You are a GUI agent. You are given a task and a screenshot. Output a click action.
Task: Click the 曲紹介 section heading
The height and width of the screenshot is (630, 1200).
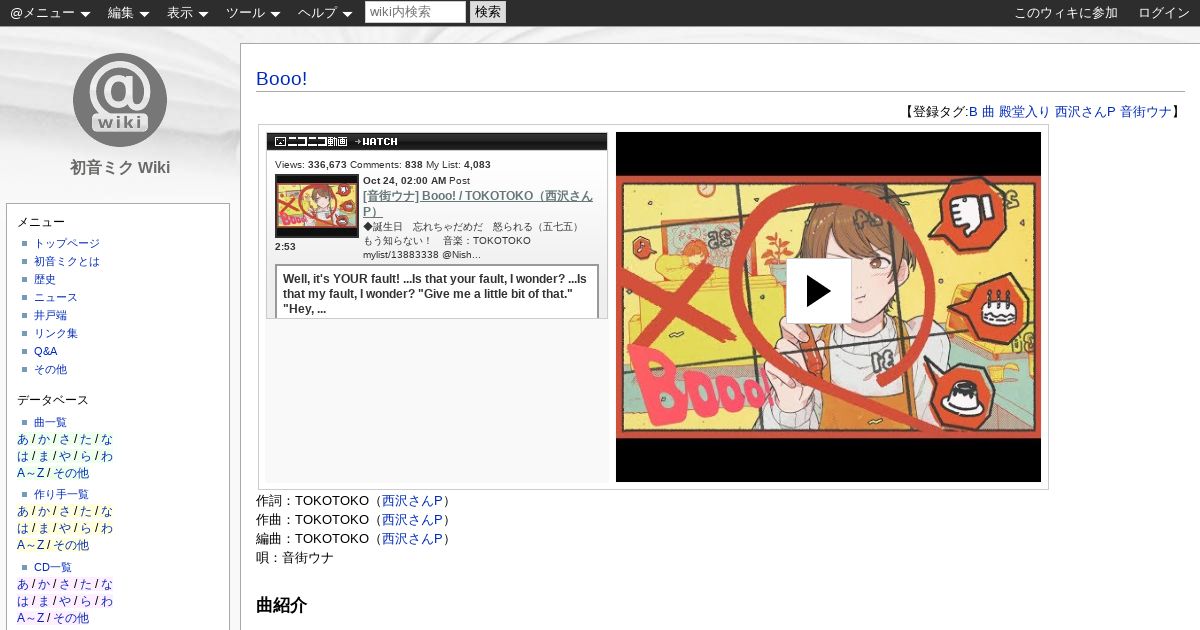[281, 605]
